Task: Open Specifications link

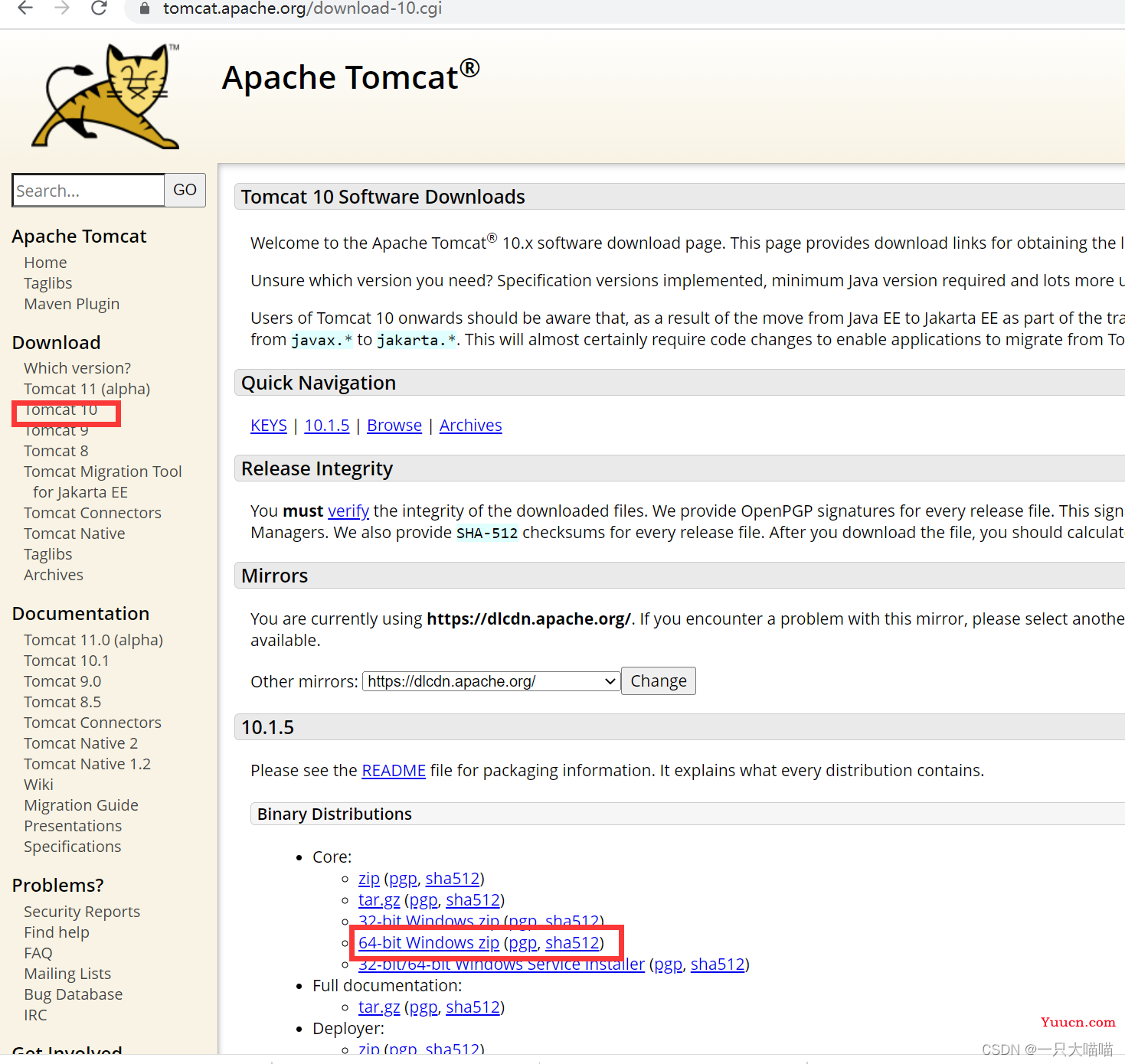Action: click(73, 847)
